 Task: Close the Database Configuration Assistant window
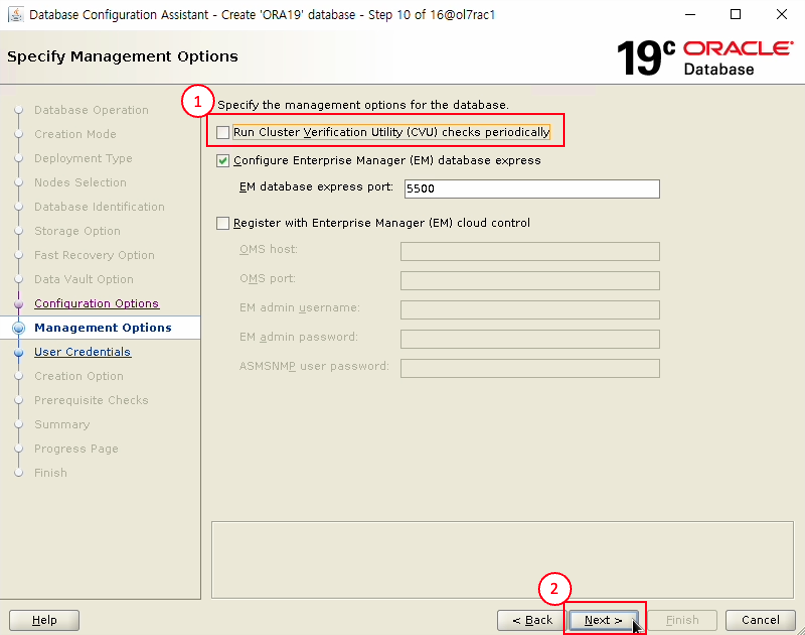click(x=781, y=14)
